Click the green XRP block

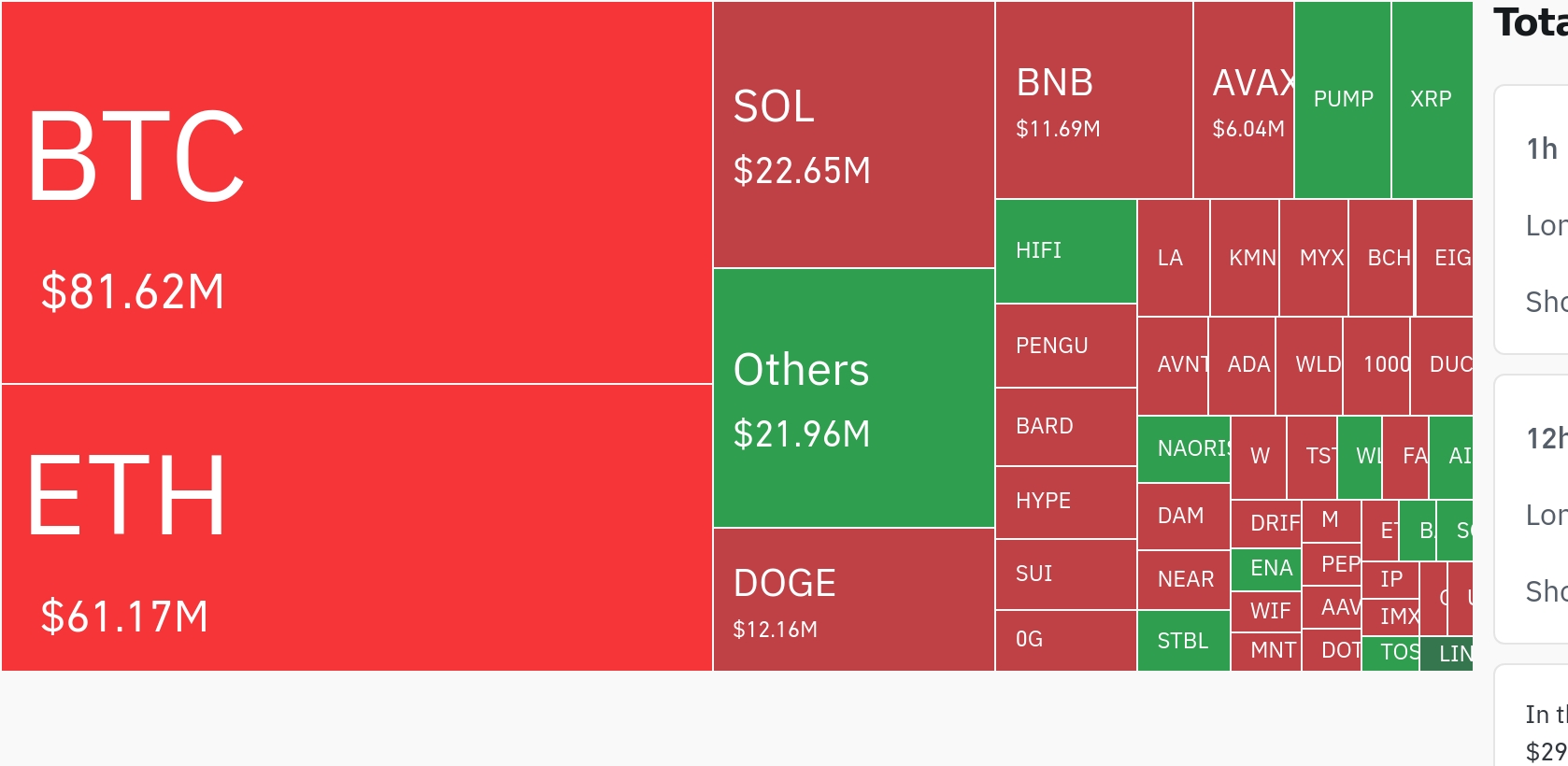(1432, 100)
